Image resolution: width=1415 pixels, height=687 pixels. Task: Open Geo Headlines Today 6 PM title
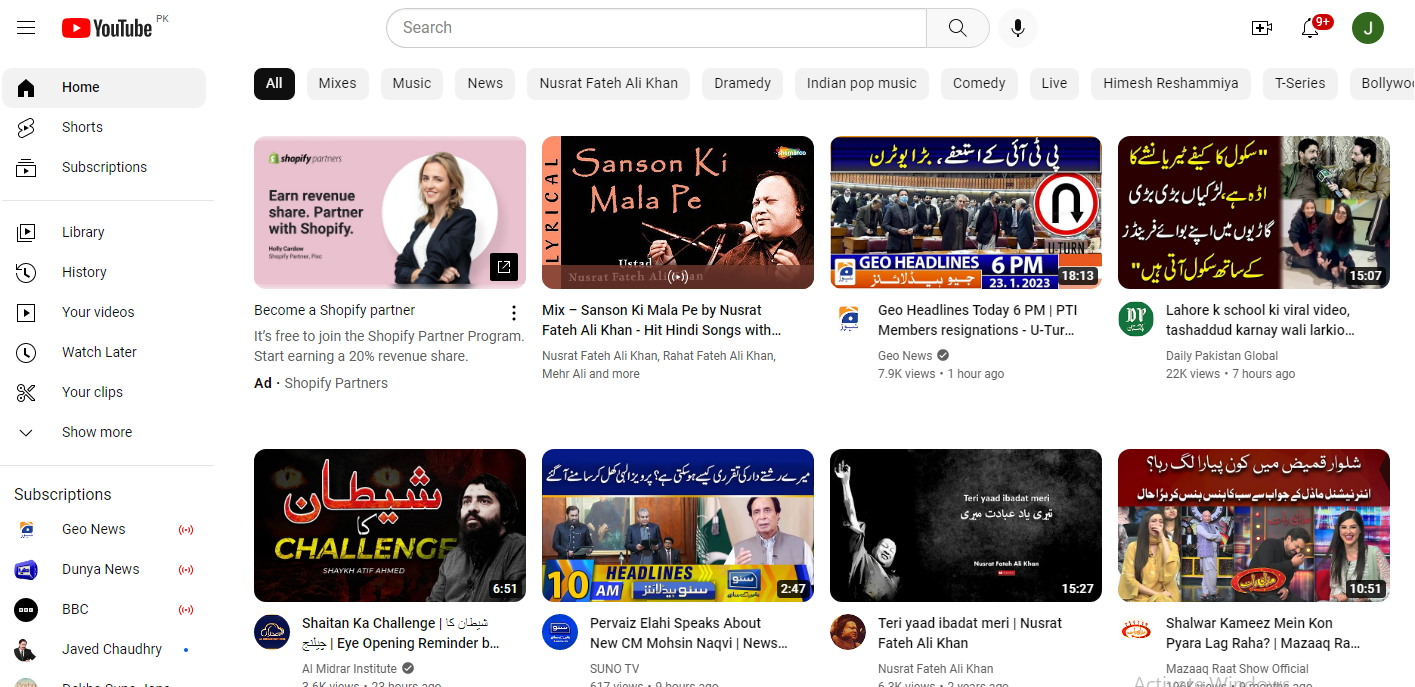978,320
